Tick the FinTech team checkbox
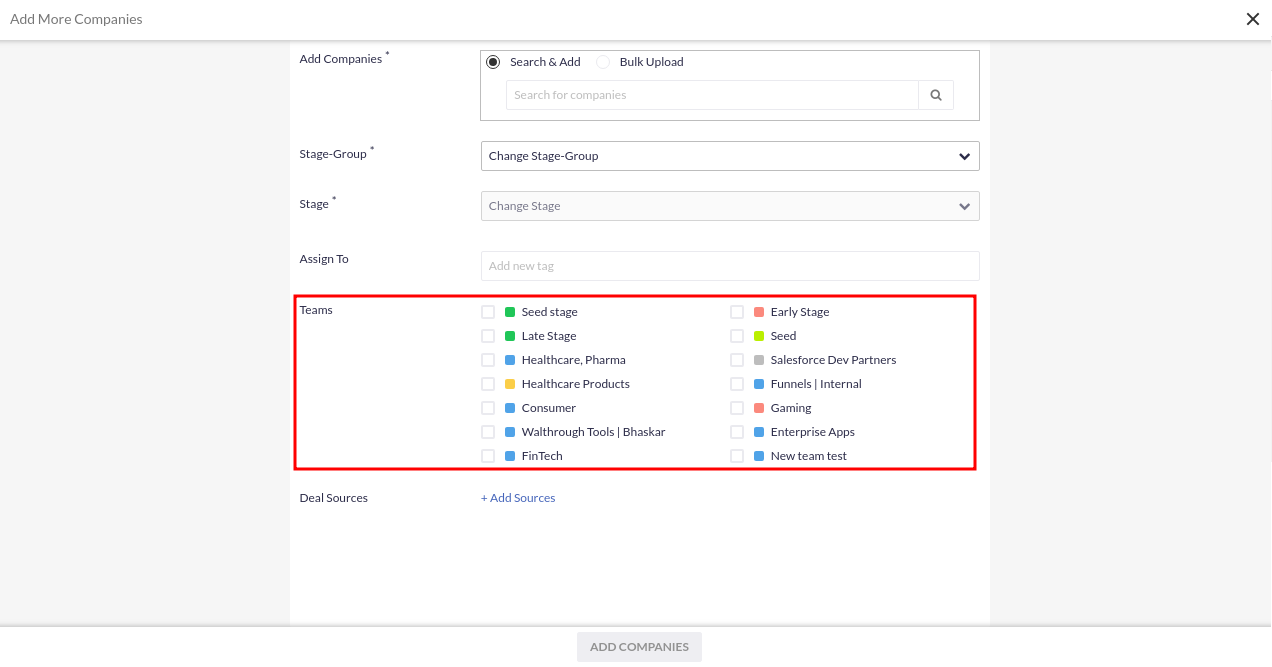The image size is (1272, 667). point(488,456)
